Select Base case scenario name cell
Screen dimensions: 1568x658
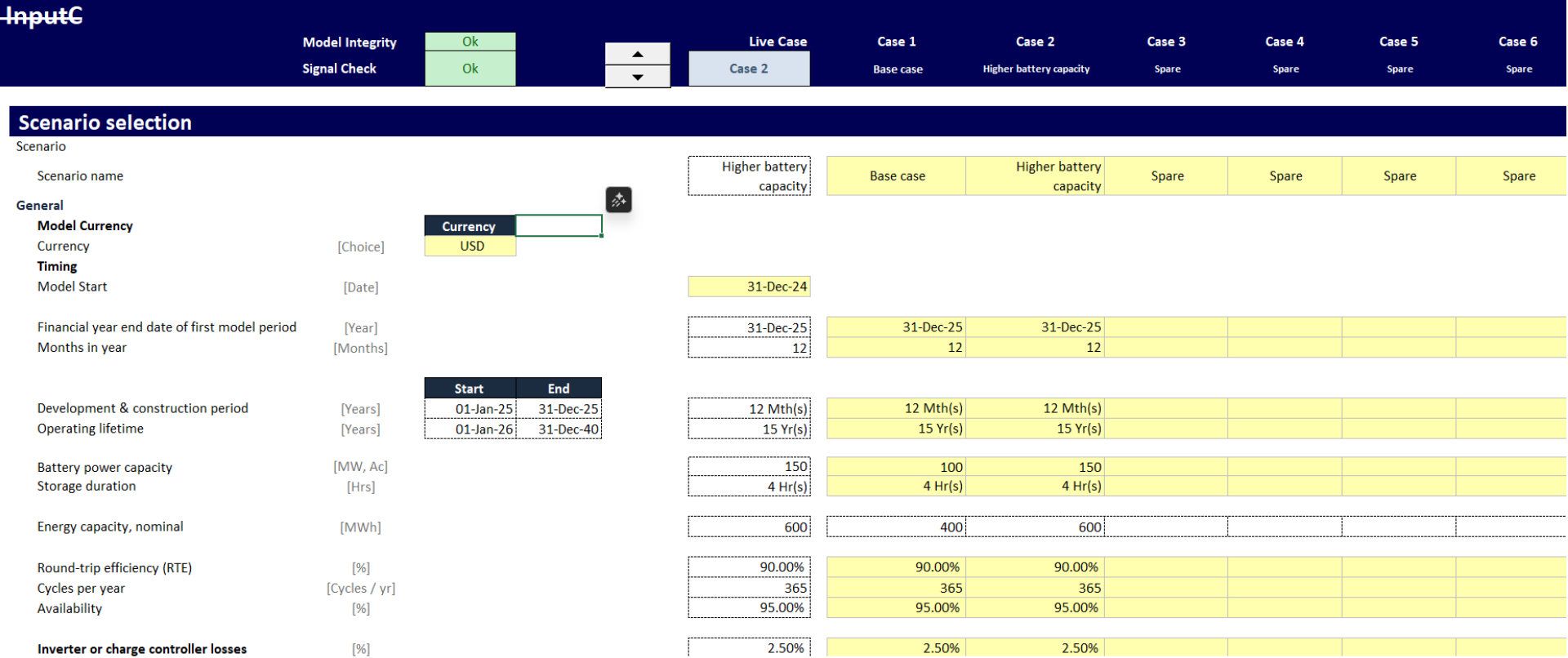coord(896,176)
